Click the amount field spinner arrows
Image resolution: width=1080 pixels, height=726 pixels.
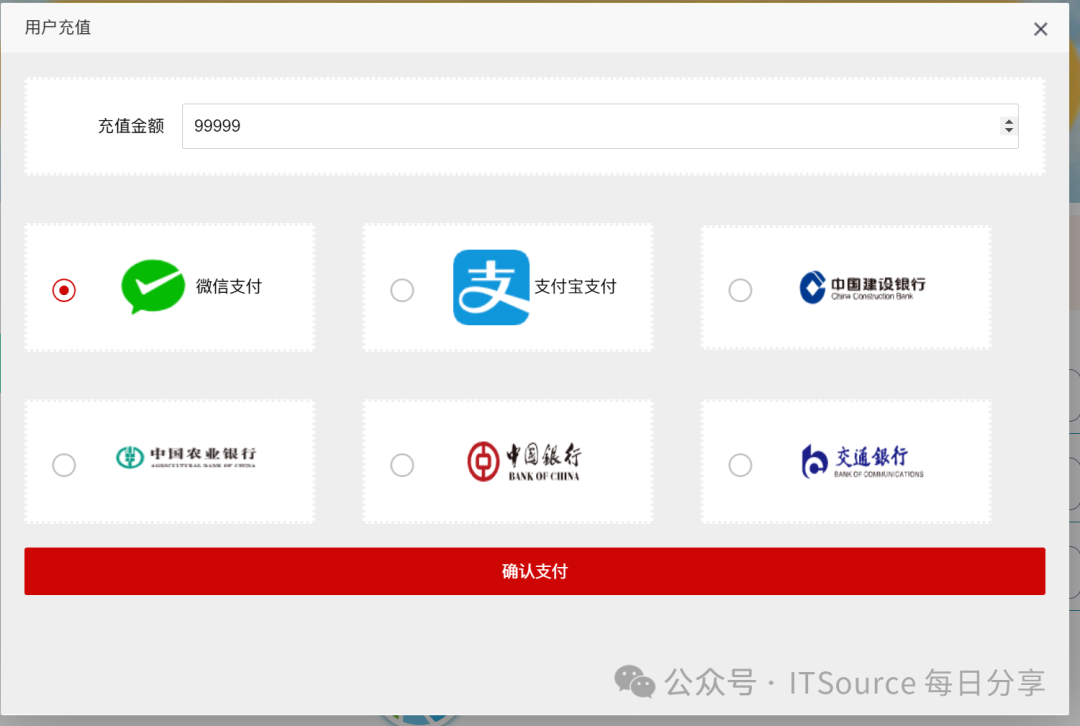(1008, 126)
